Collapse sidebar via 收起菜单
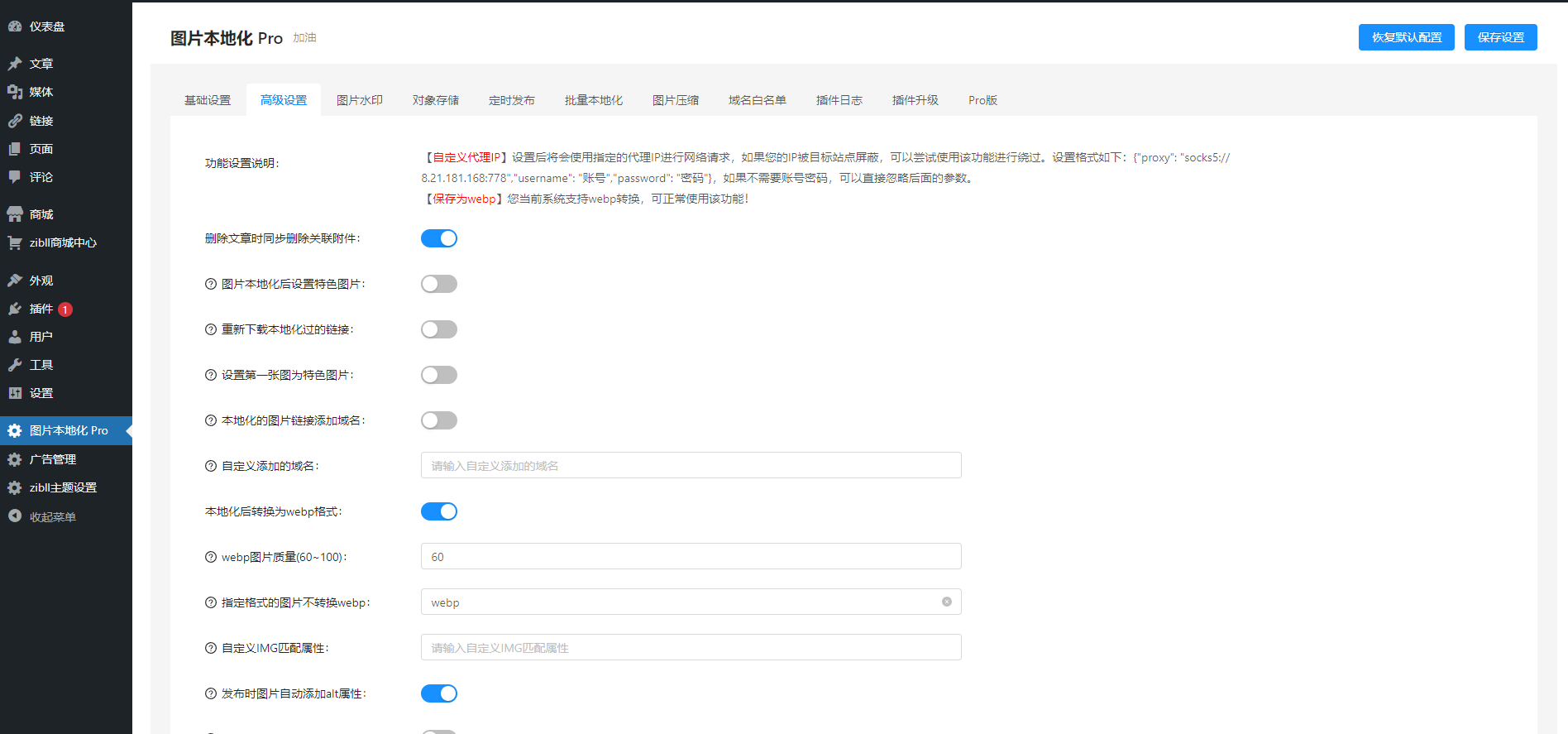This screenshot has width=1568, height=734. pyautogui.click(x=66, y=516)
